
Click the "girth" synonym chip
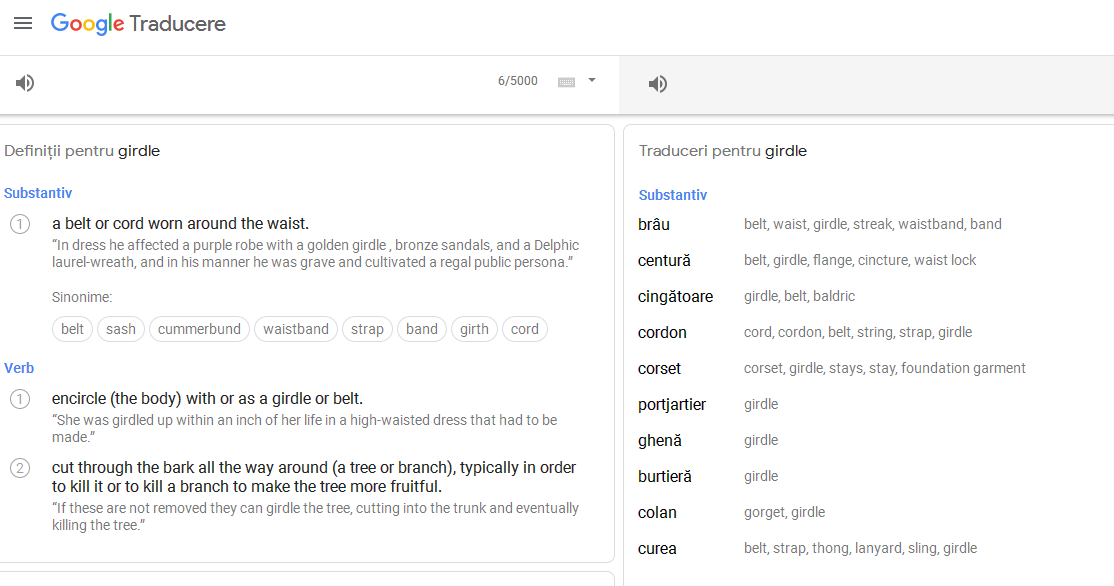pos(474,329)
